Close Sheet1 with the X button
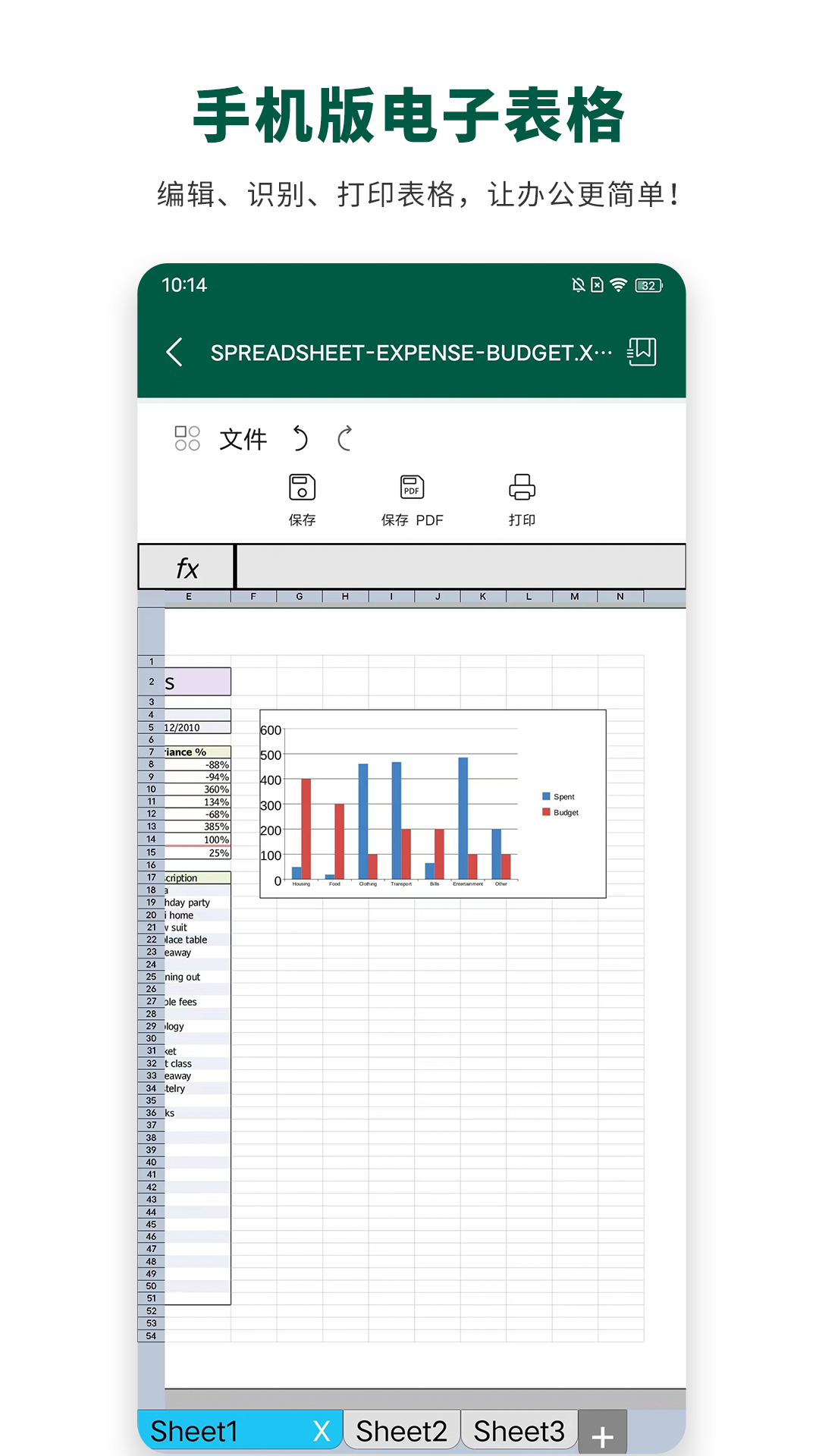The width and height of the screenshot is (819, 1456). coord(322,1431)
